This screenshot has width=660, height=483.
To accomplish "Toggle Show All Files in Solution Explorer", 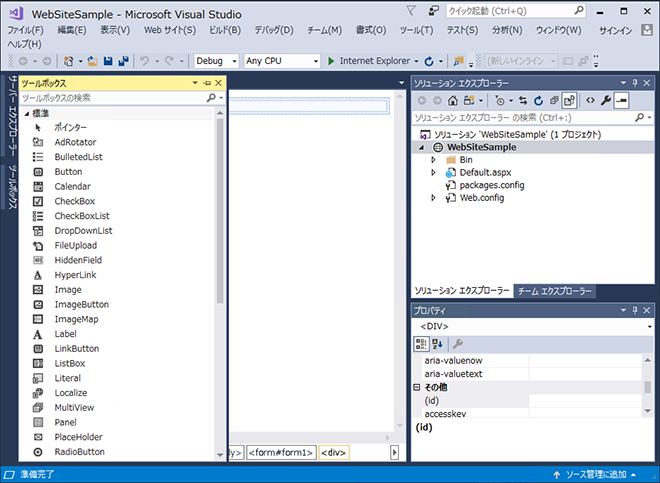I will tap(569, 101).
